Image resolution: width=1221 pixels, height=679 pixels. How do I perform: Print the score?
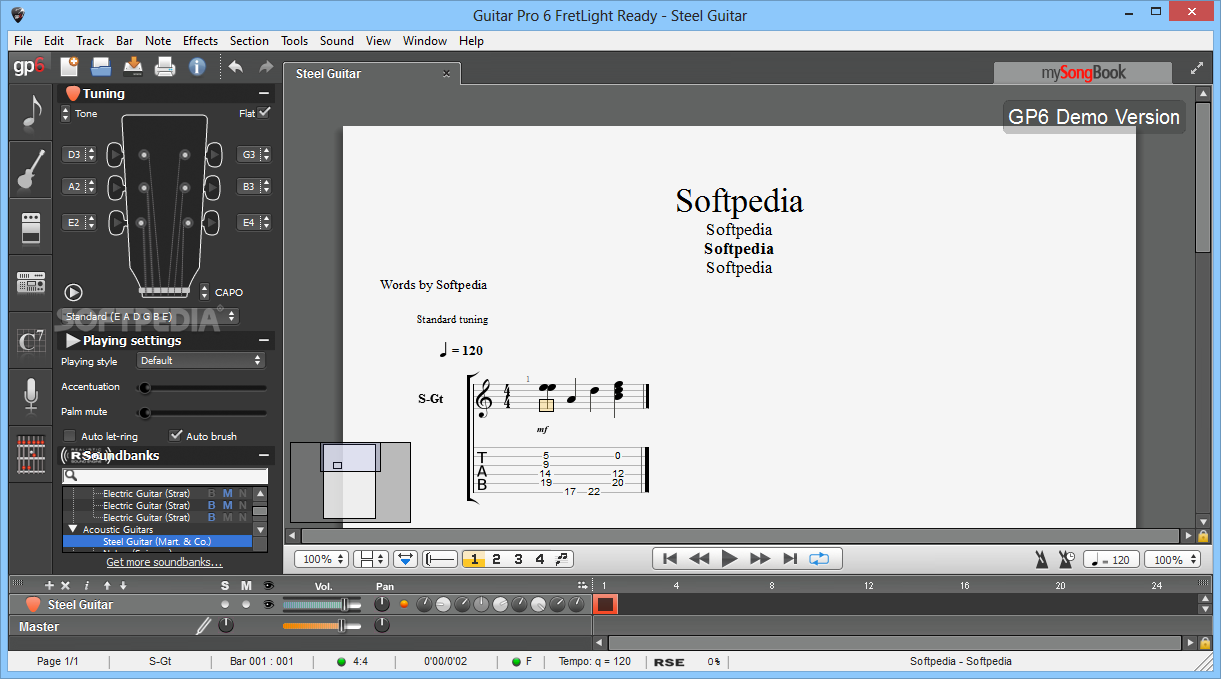coord(165,67)
